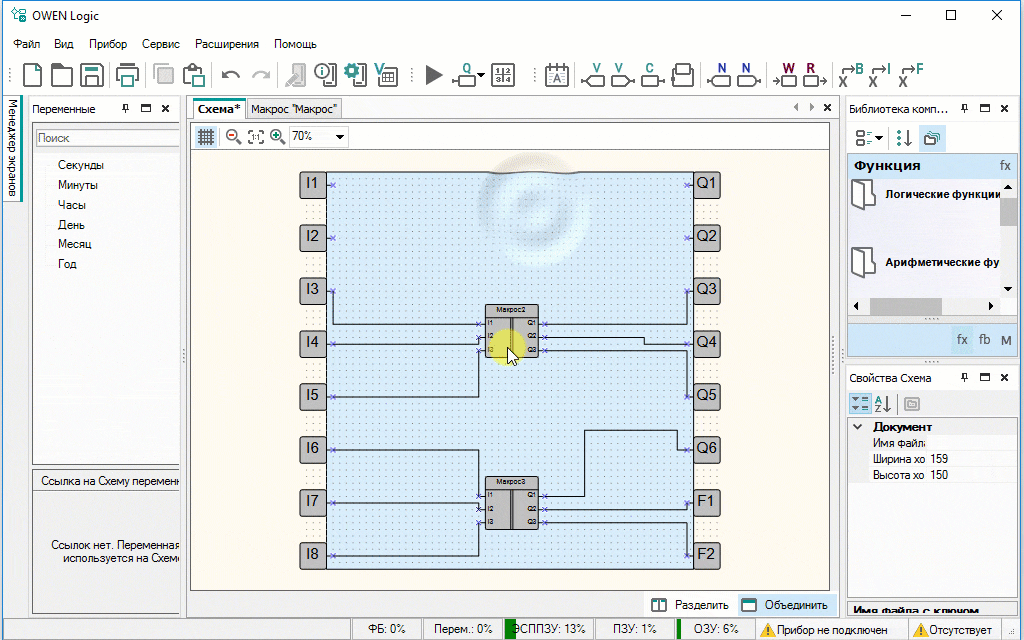
Task: Click the undo arrow in toolbar
Action: (231, 75)
